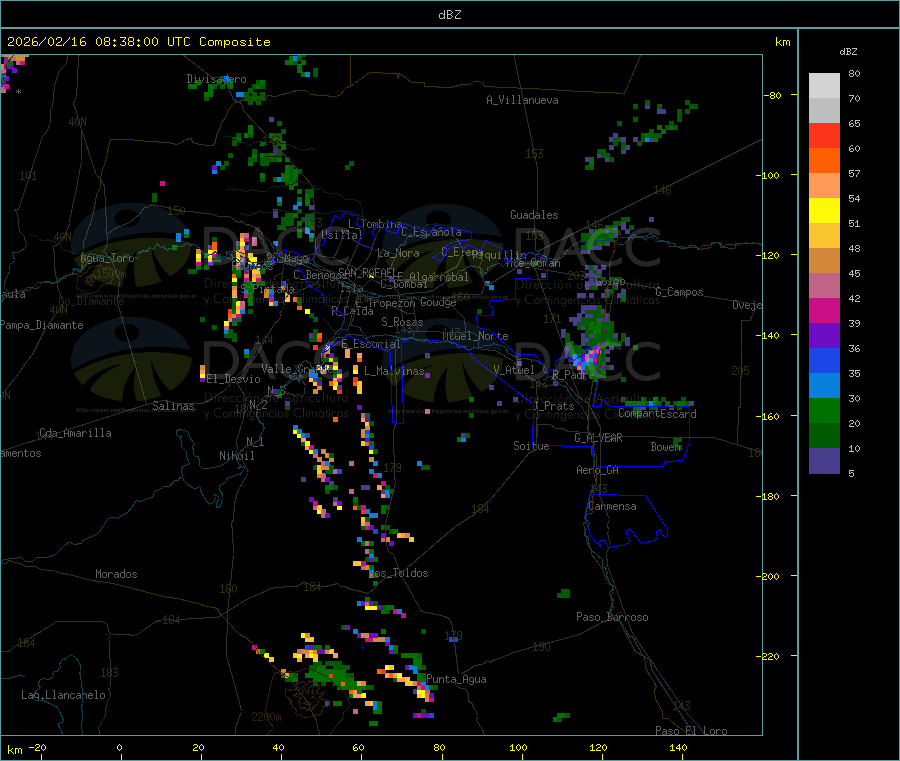Click the UTC Composite timestamp text
This screenshot has height=761, width=900.
pos(138,42)
